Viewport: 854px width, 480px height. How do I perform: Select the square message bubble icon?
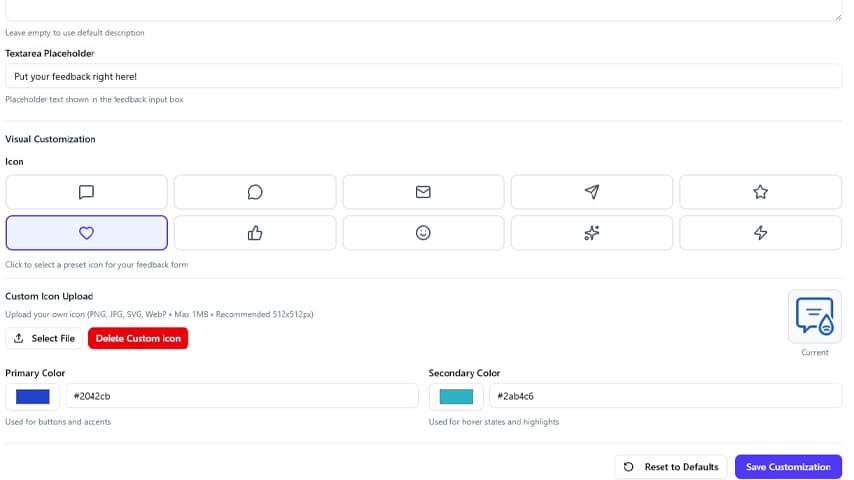tap(86, 192)
